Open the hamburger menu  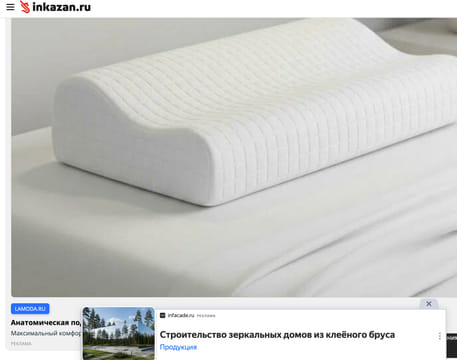(x=10, y=7)
